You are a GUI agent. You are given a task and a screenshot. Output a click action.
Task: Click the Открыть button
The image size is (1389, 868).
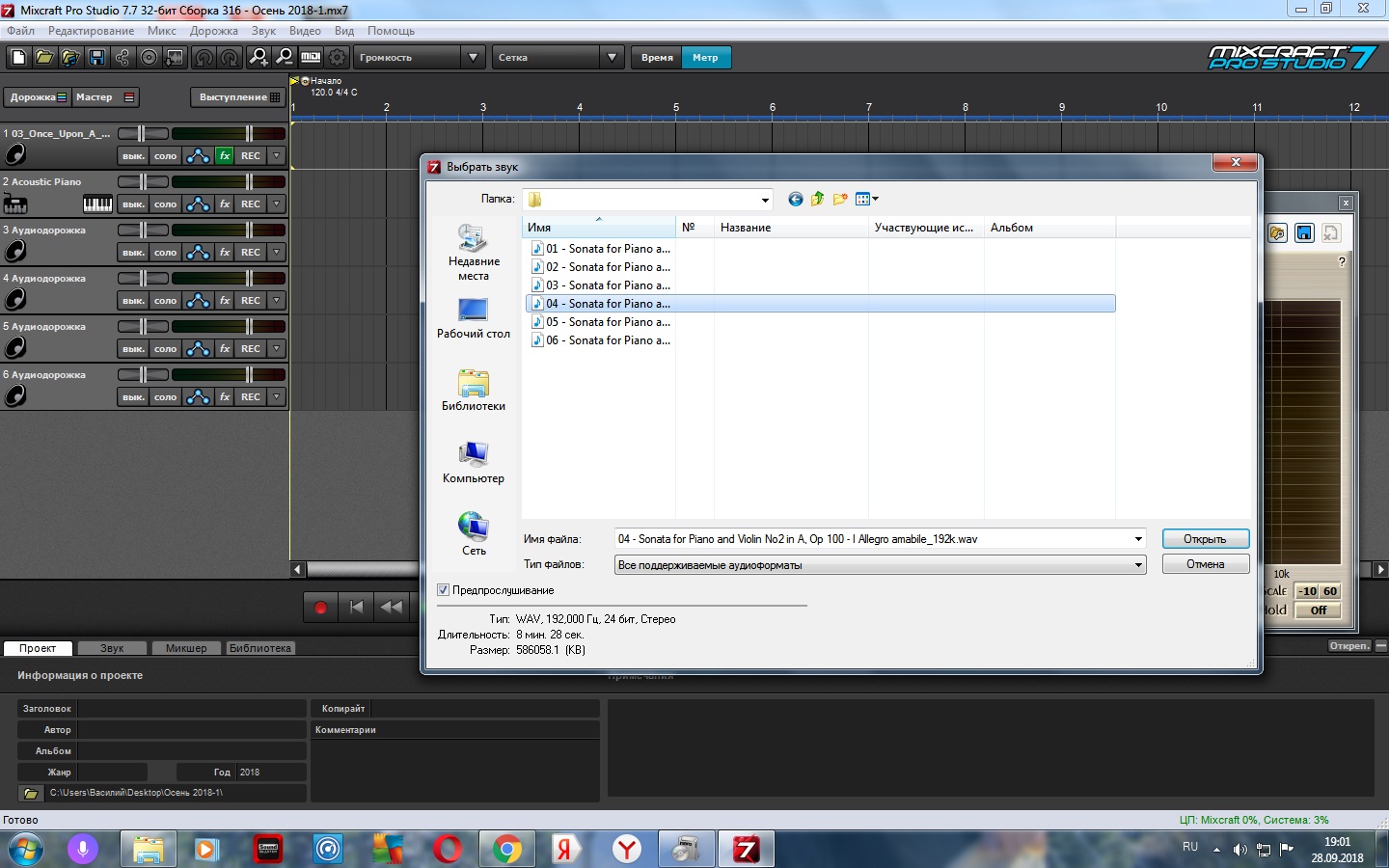[x=1205, y=539]
